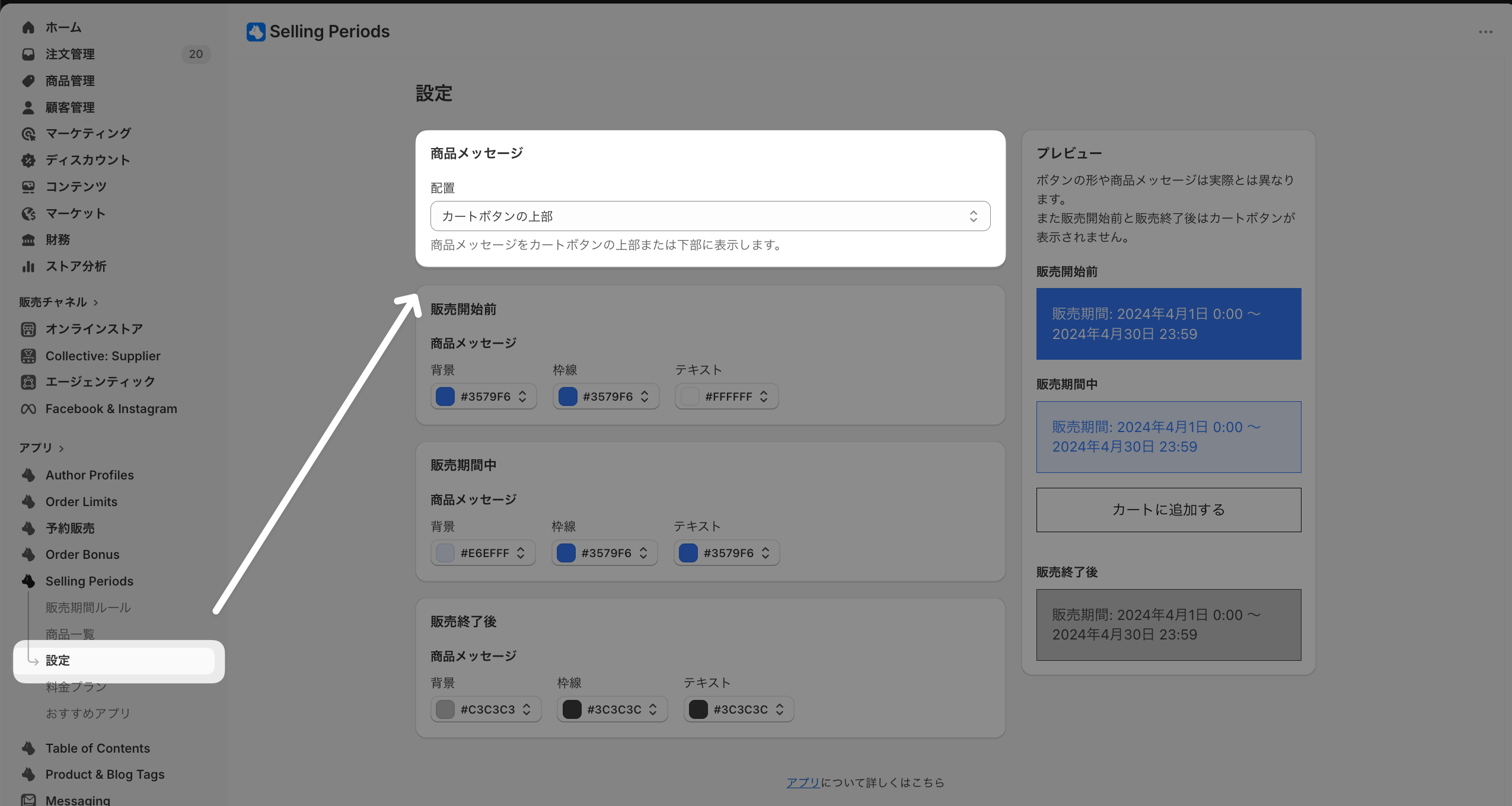Image resolution: width=1512 pixels, height=806 pixels.
Task: Click the Messaging envelope icon
Action: tap(28, 800)
